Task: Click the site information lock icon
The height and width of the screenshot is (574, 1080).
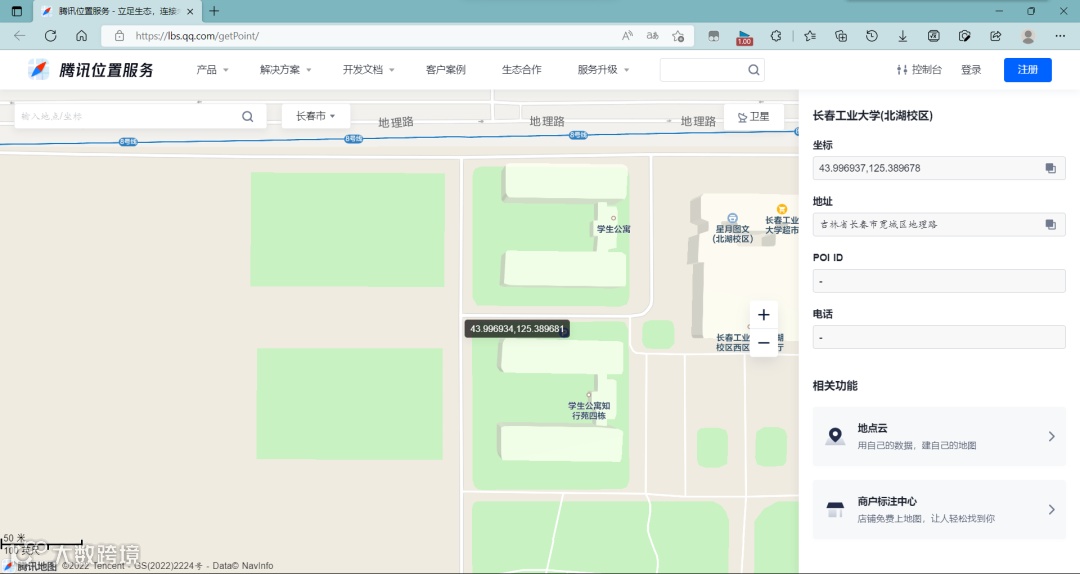Action: [x=119, y=36]
